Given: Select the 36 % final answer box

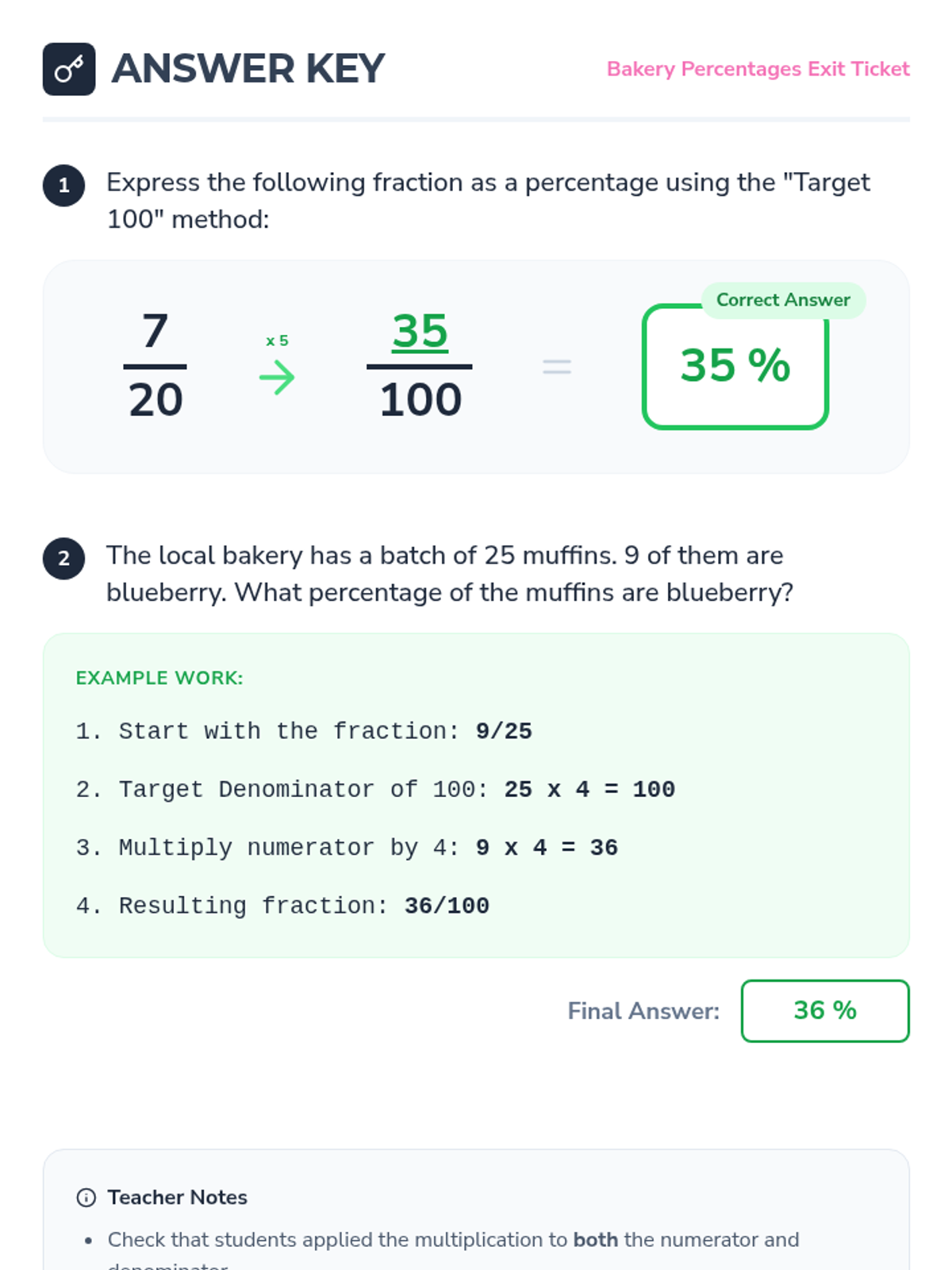Looking at the screenshot, I should (825, 1010).
